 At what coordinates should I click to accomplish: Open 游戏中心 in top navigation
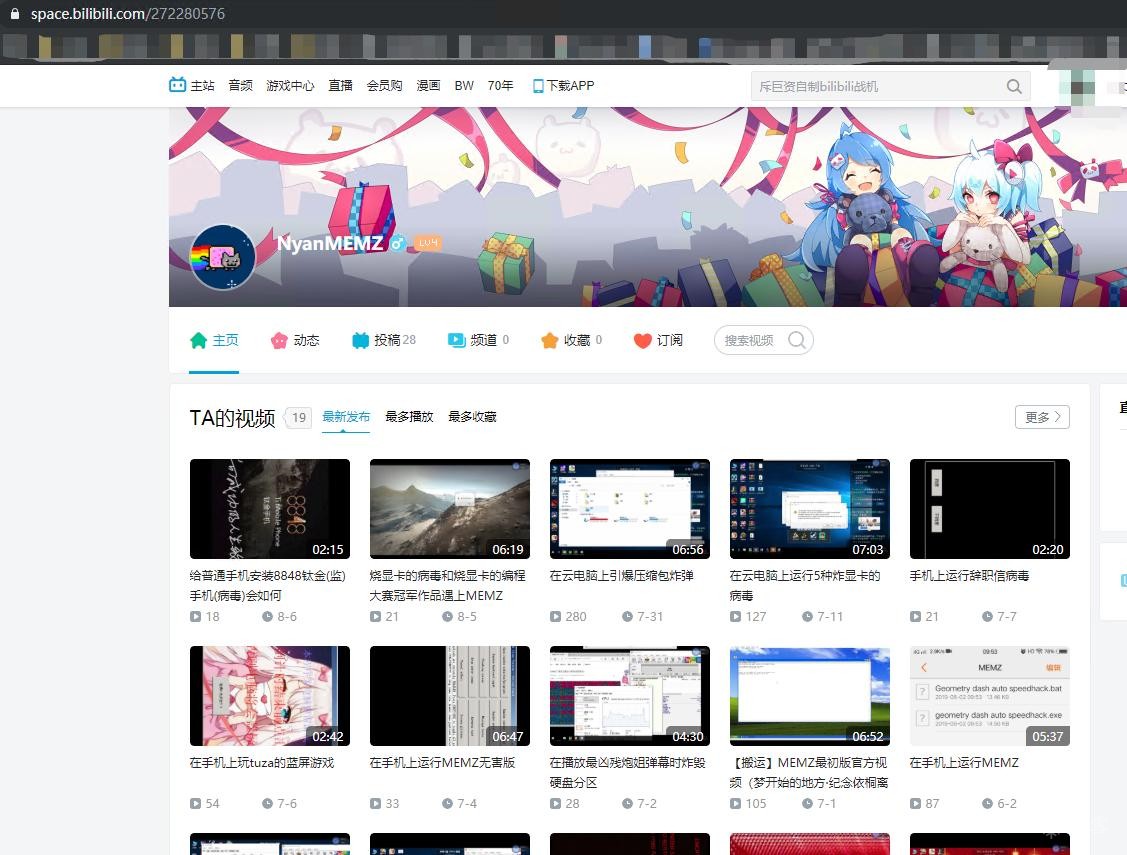pos(290,86)
